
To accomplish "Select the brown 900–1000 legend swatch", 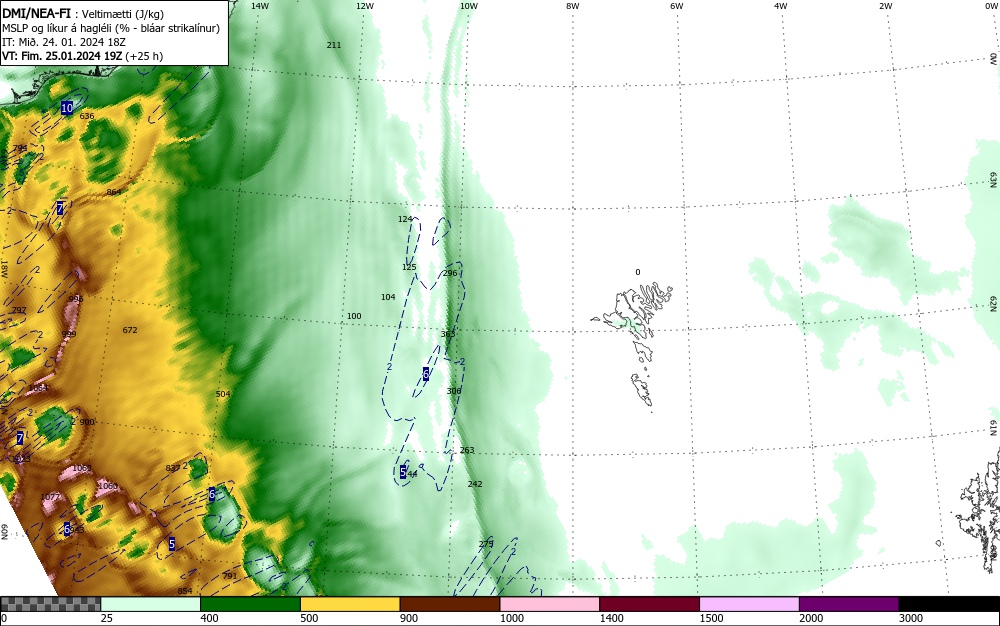I will 450,604.
